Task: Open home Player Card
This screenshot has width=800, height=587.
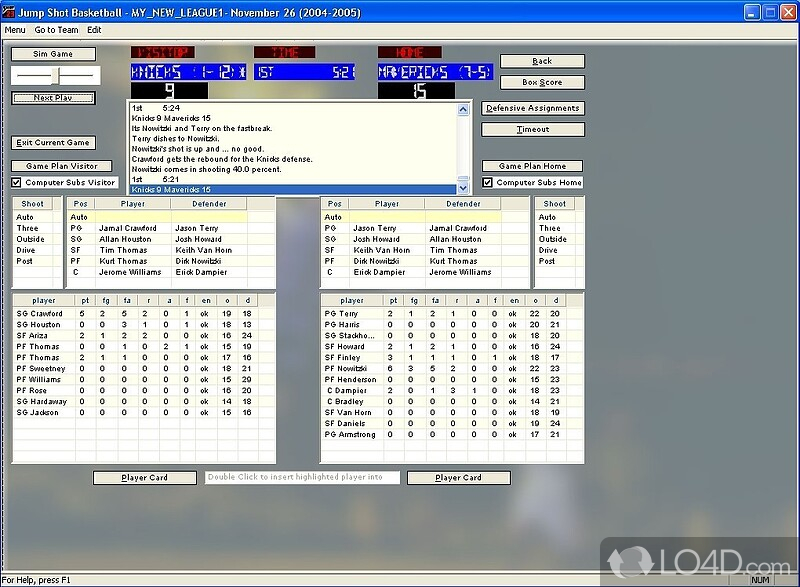Action: click(458, 478)
